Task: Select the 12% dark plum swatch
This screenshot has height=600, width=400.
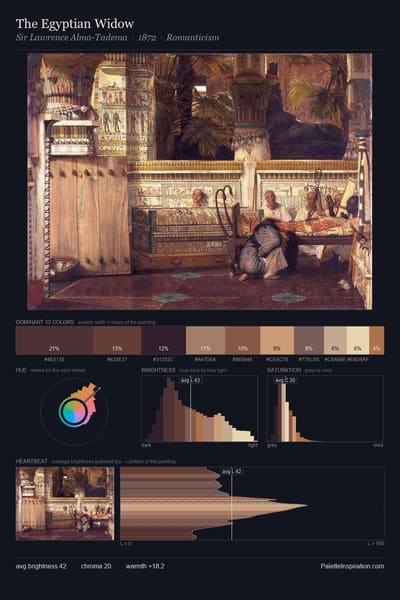Action: click(163, 340)
